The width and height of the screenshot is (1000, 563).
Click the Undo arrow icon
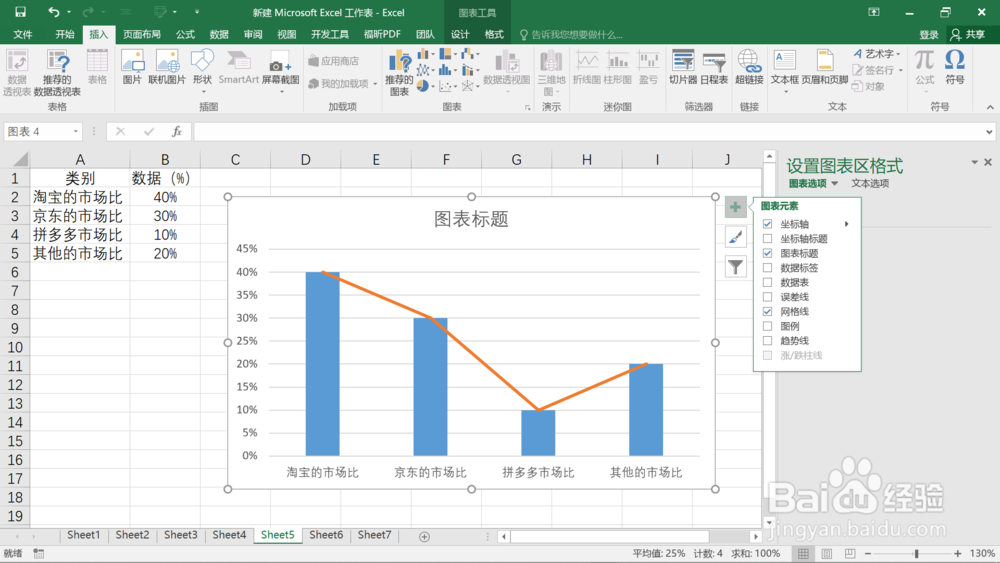[54, 12]
